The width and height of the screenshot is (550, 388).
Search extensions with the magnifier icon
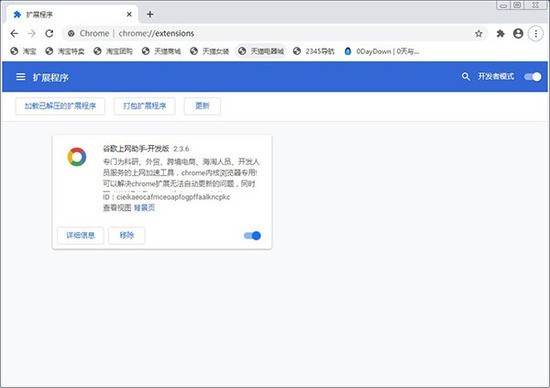tap(465, 76)
